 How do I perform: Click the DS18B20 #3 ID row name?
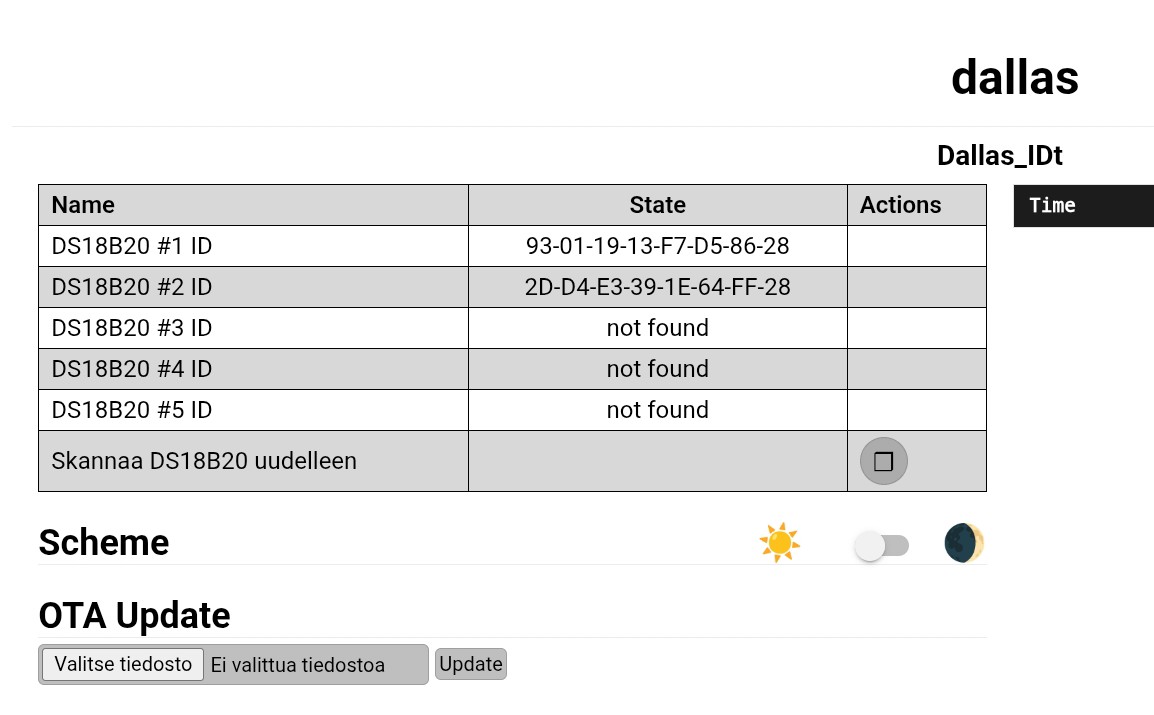(132, 328)
